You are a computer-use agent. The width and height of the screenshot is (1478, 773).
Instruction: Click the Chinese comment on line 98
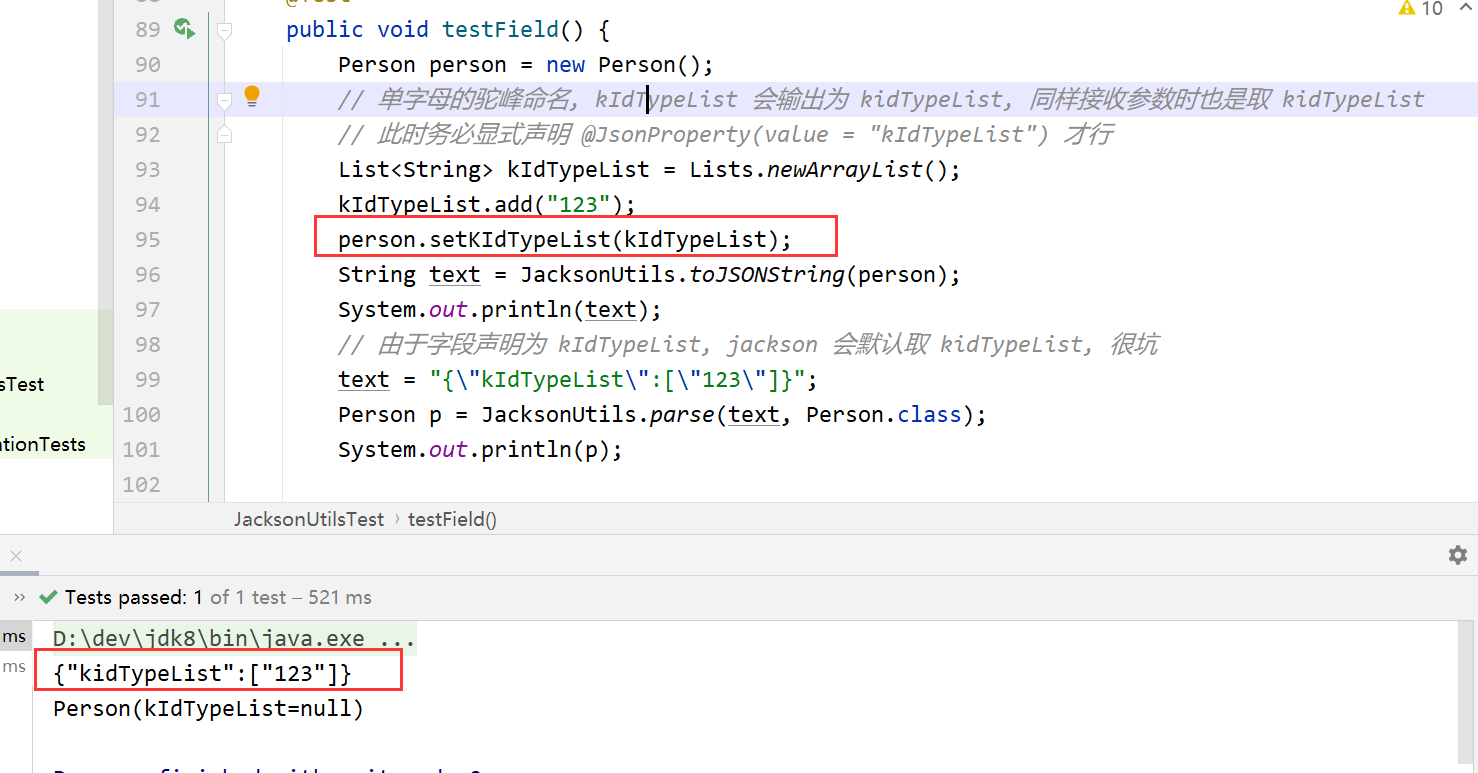[x=748, y=344]
